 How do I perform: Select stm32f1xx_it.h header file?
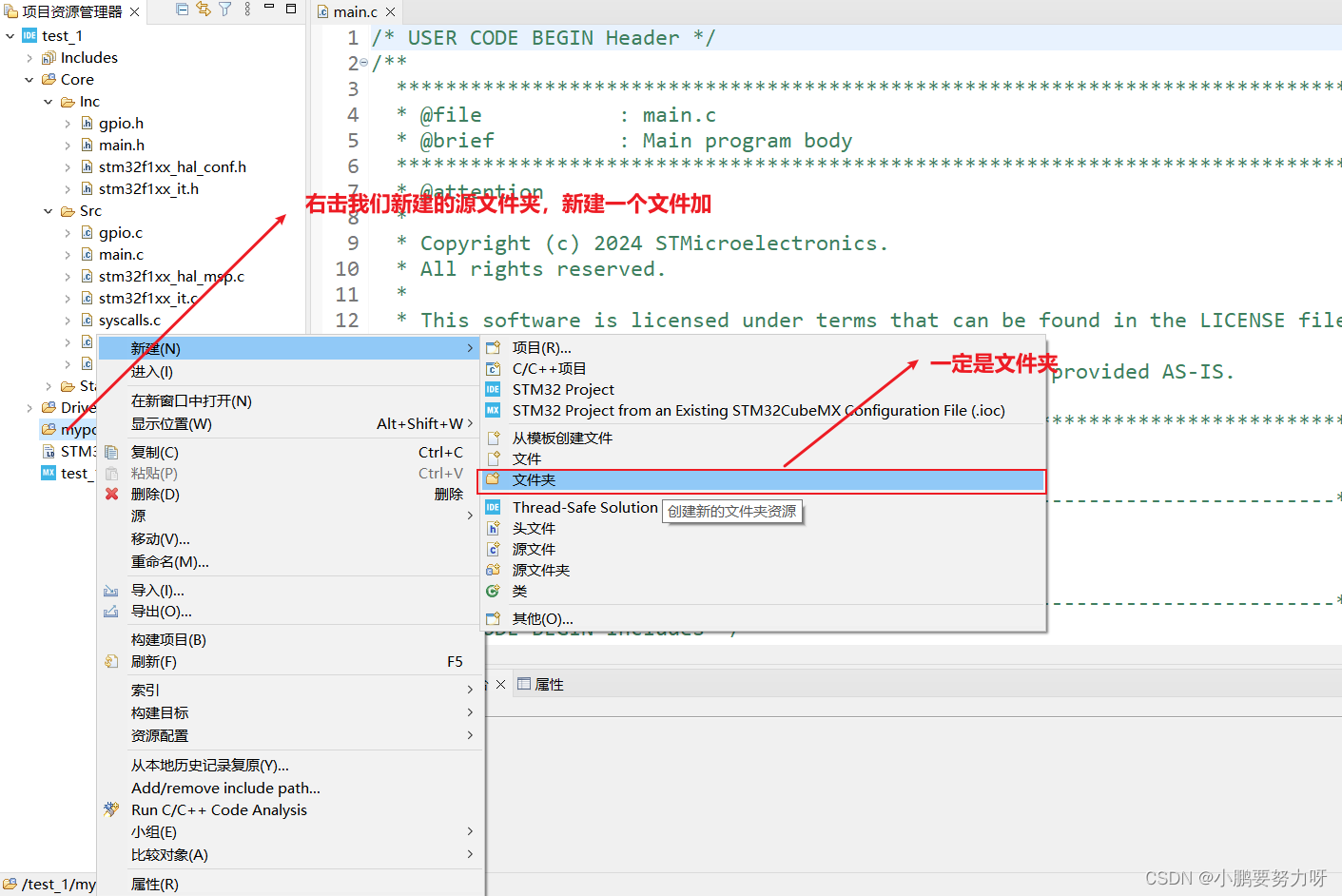point(148,188)
